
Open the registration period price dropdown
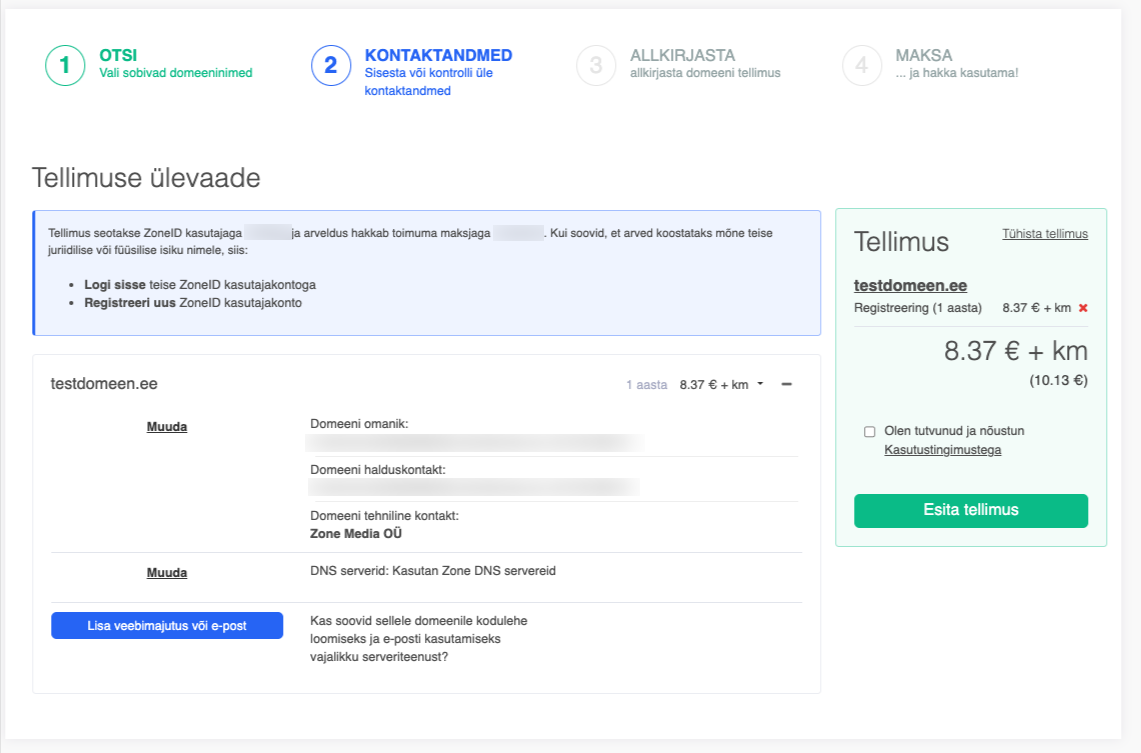coord(720,385)
